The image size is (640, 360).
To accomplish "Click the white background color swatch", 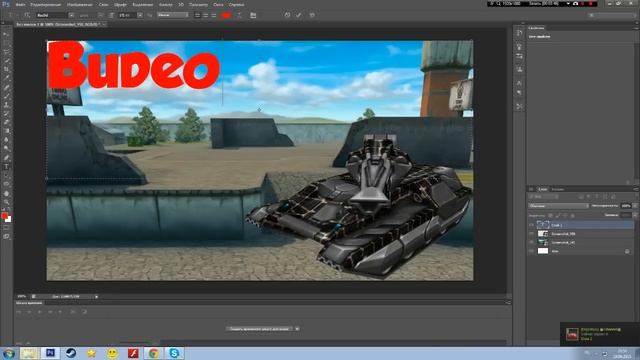I will click(9, 220).
